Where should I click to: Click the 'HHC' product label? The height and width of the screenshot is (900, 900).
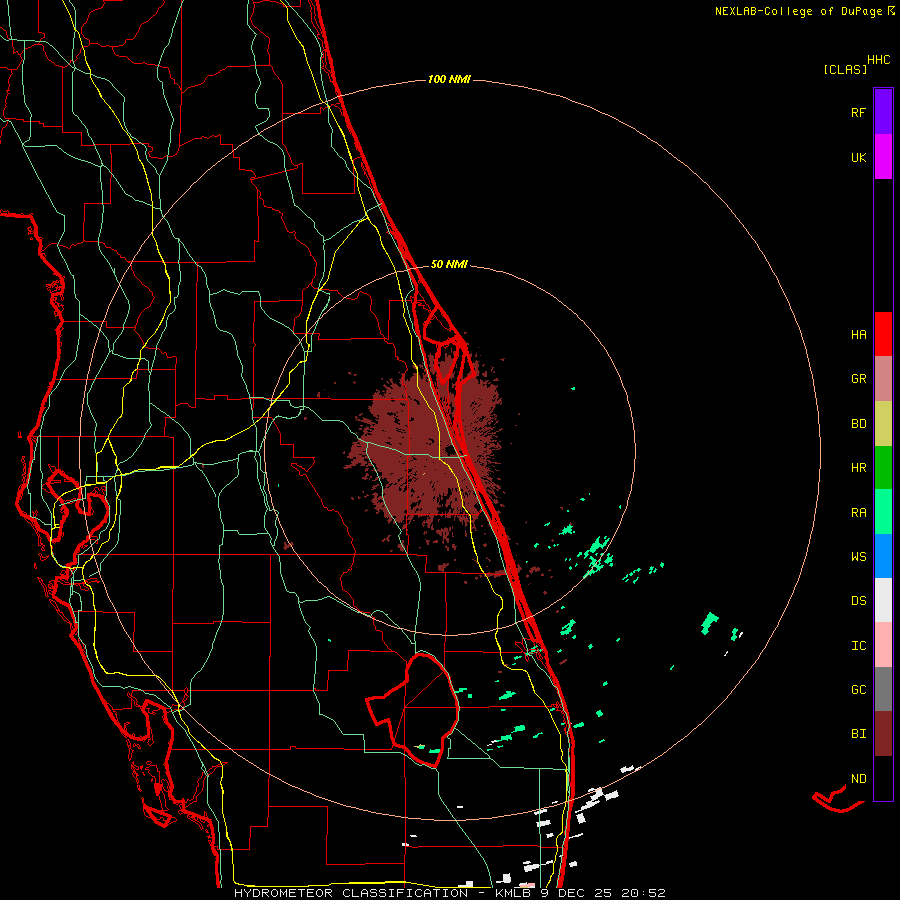[878, 60]
